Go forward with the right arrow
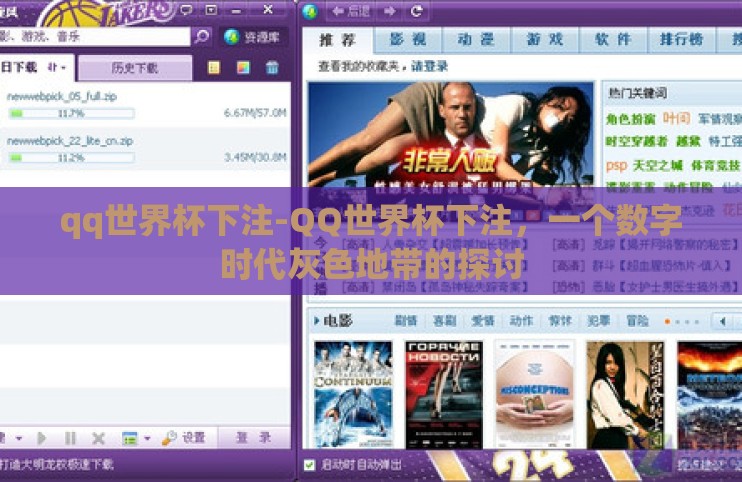 (390, 11)
